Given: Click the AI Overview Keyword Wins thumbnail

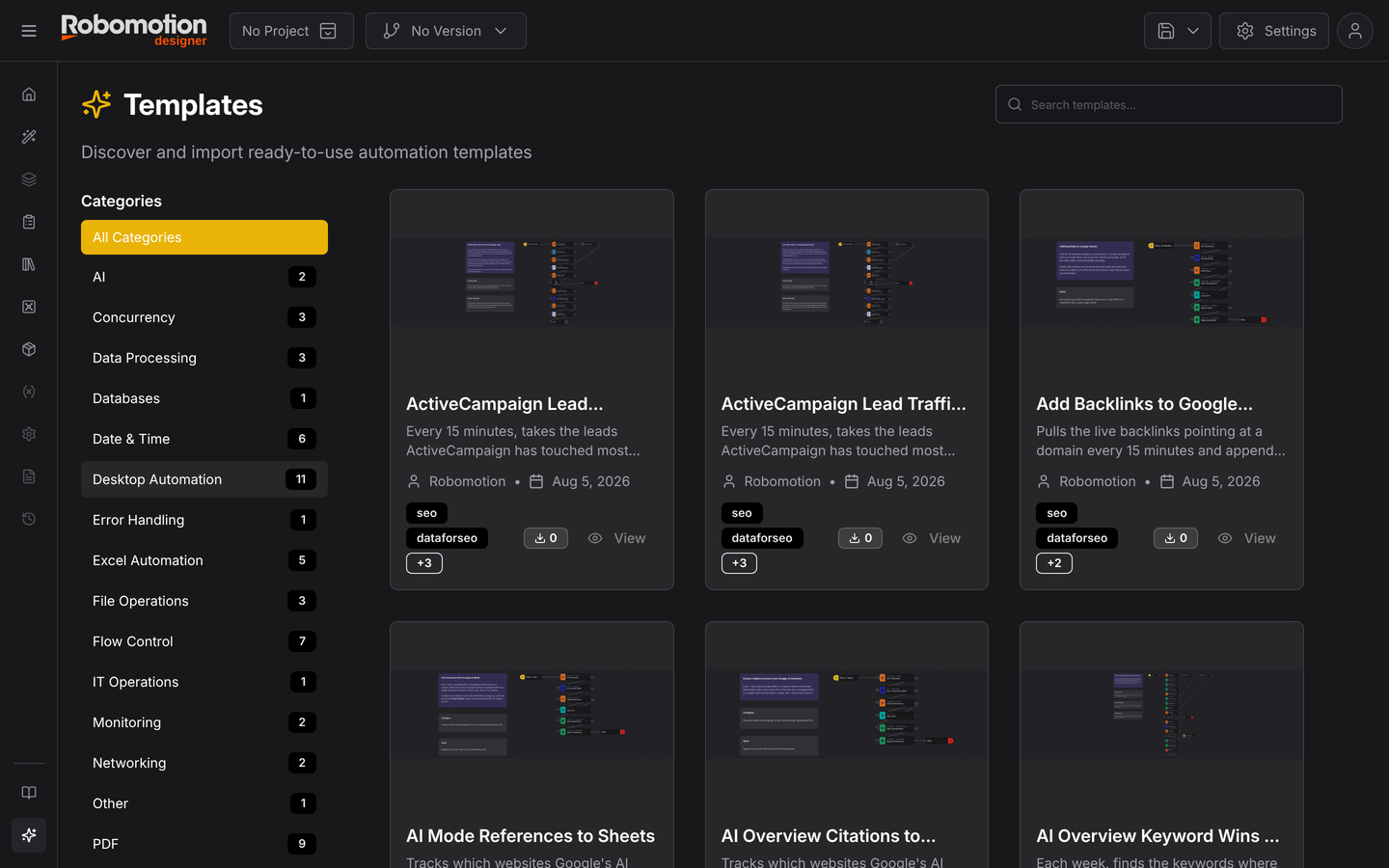Looking at the screenshot, I should (x=1161, y=714).
